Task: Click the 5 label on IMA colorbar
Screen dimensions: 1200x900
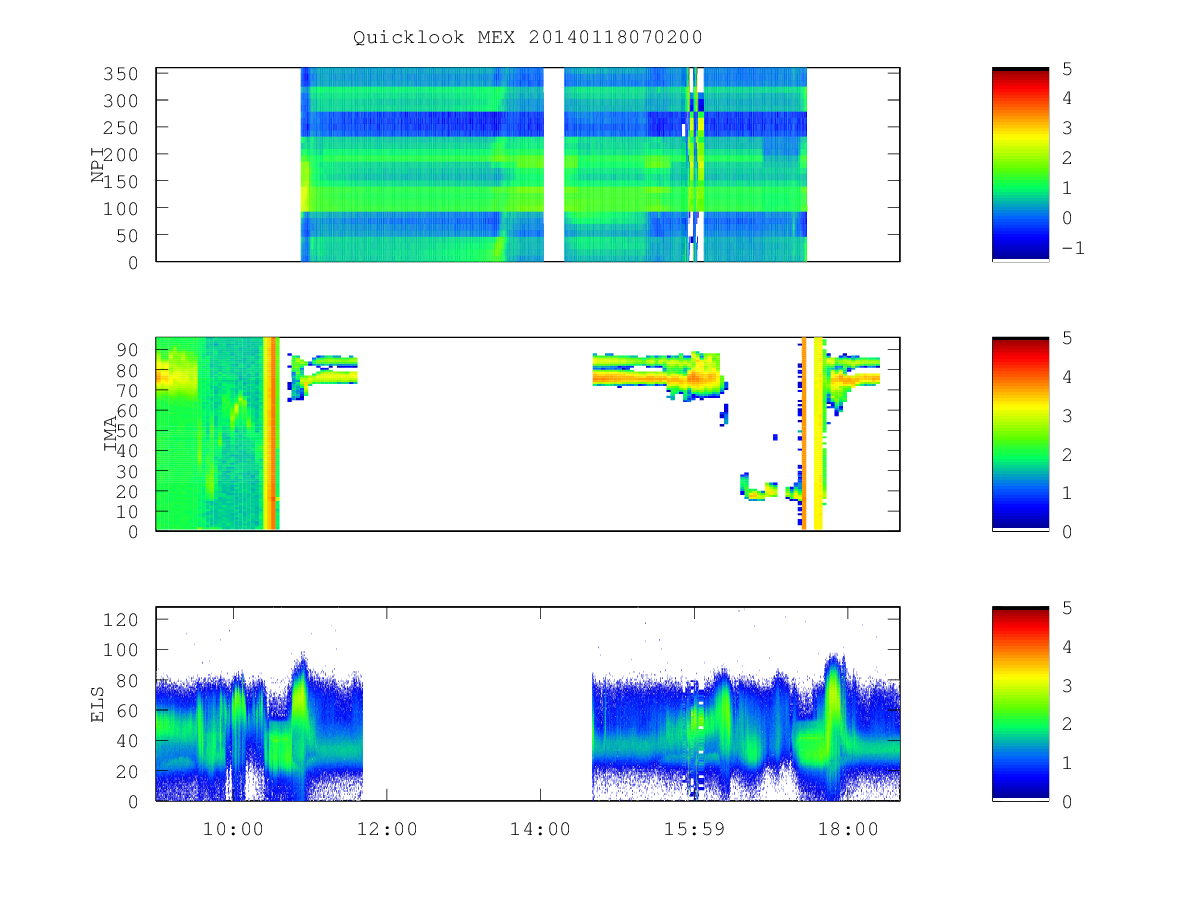Action: [1065, 339]
